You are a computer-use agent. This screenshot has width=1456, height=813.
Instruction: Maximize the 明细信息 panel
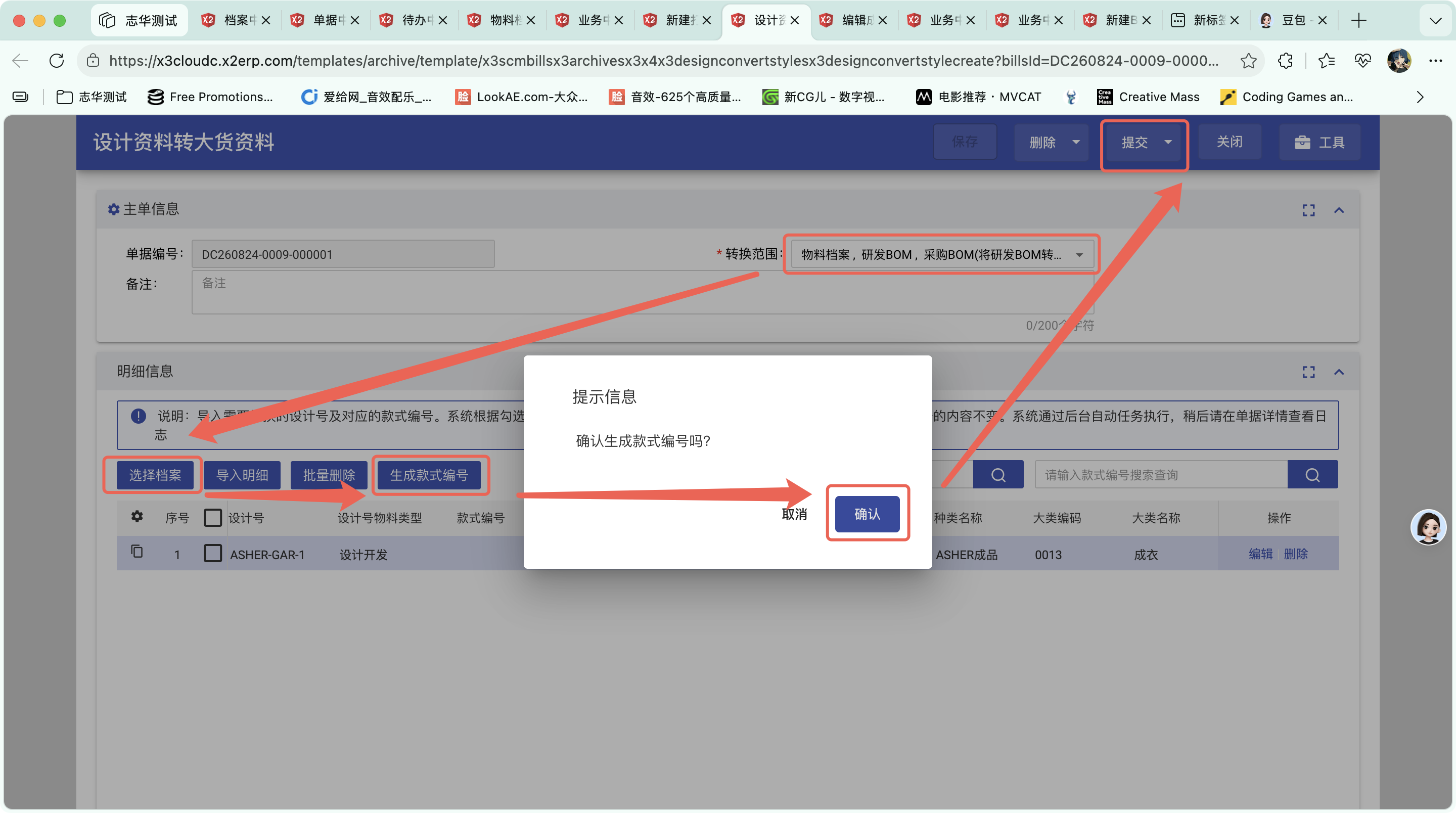click(1308, 372)
